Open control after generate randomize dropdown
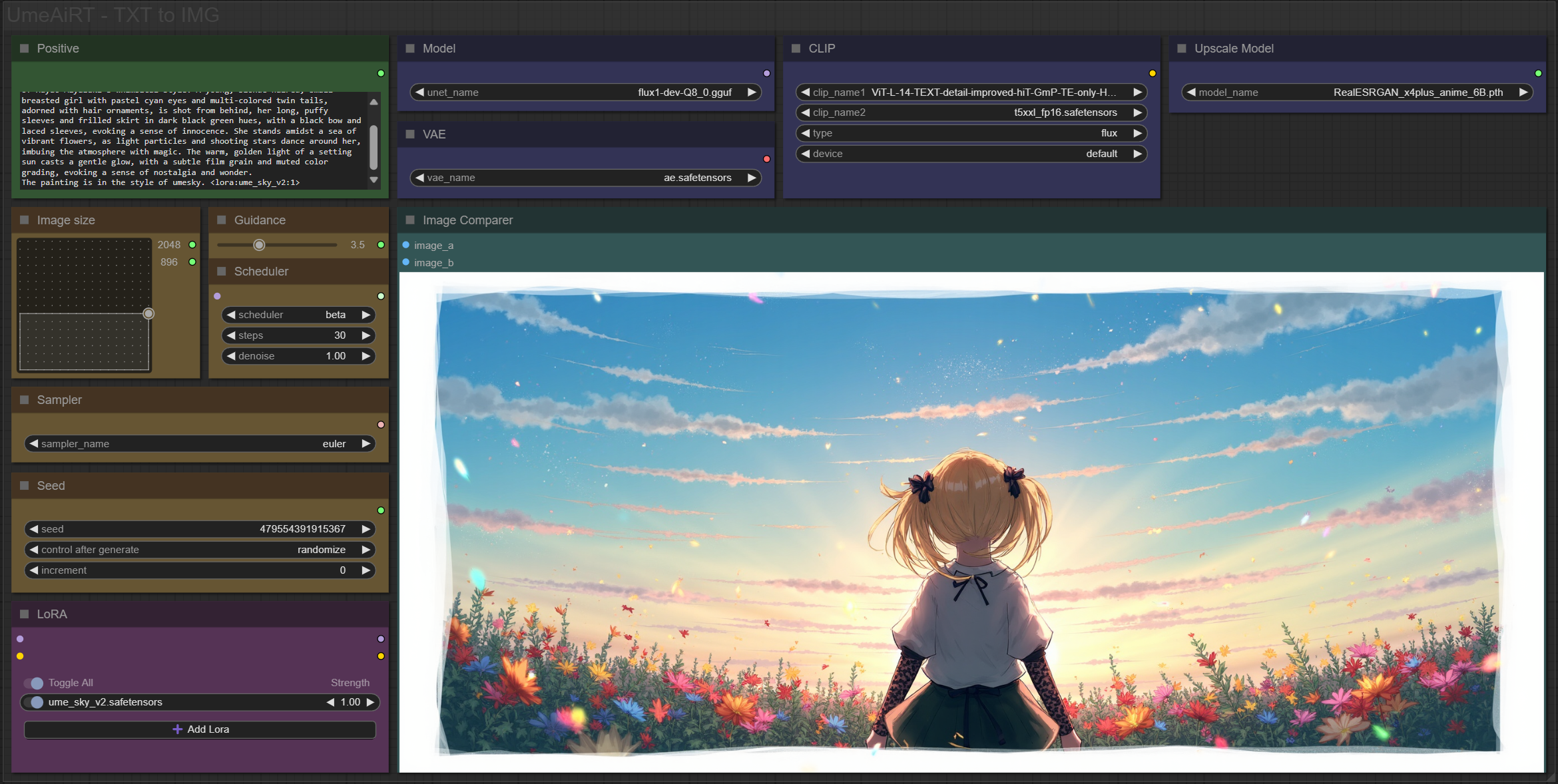The height and width of the screenshot is (784, 1558). [200, 550]
